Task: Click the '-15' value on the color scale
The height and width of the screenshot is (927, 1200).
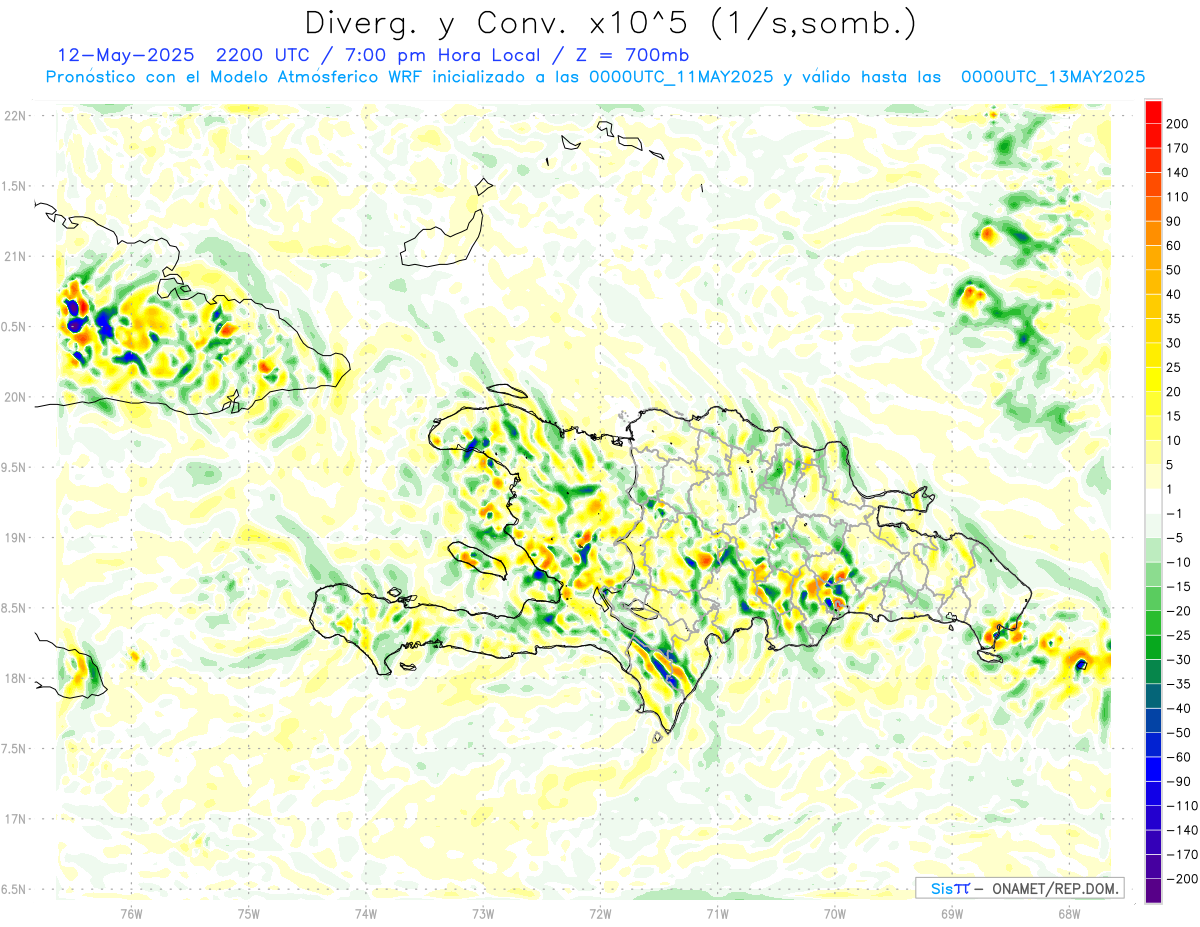Action: 1178,587
